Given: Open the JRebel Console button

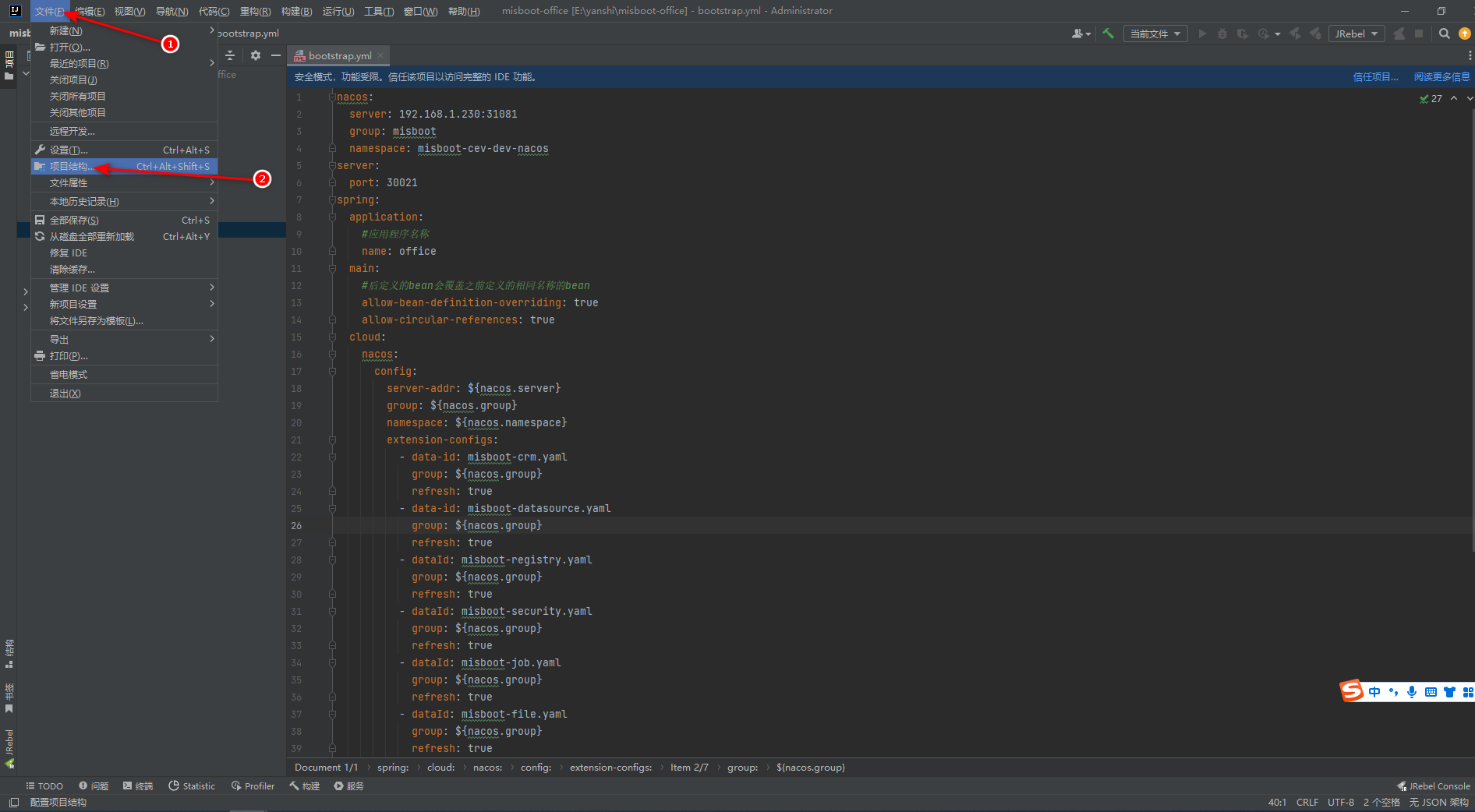Looking at the screenshot, I should [1434, 786].
